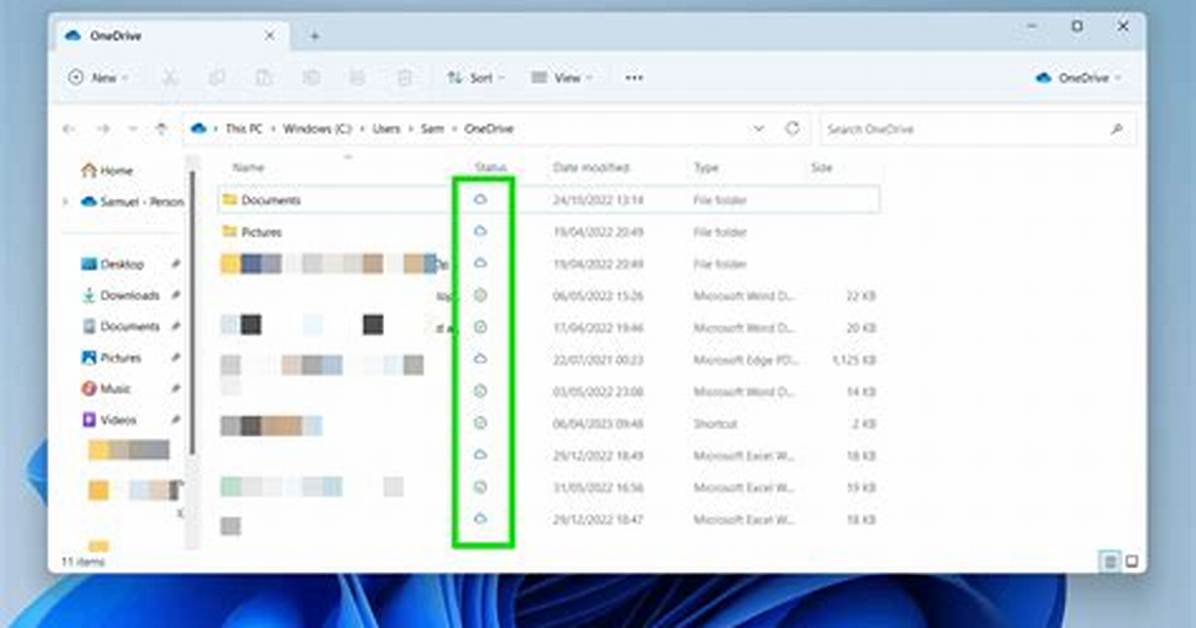Click the '1,125 KB' size cell

854,360
